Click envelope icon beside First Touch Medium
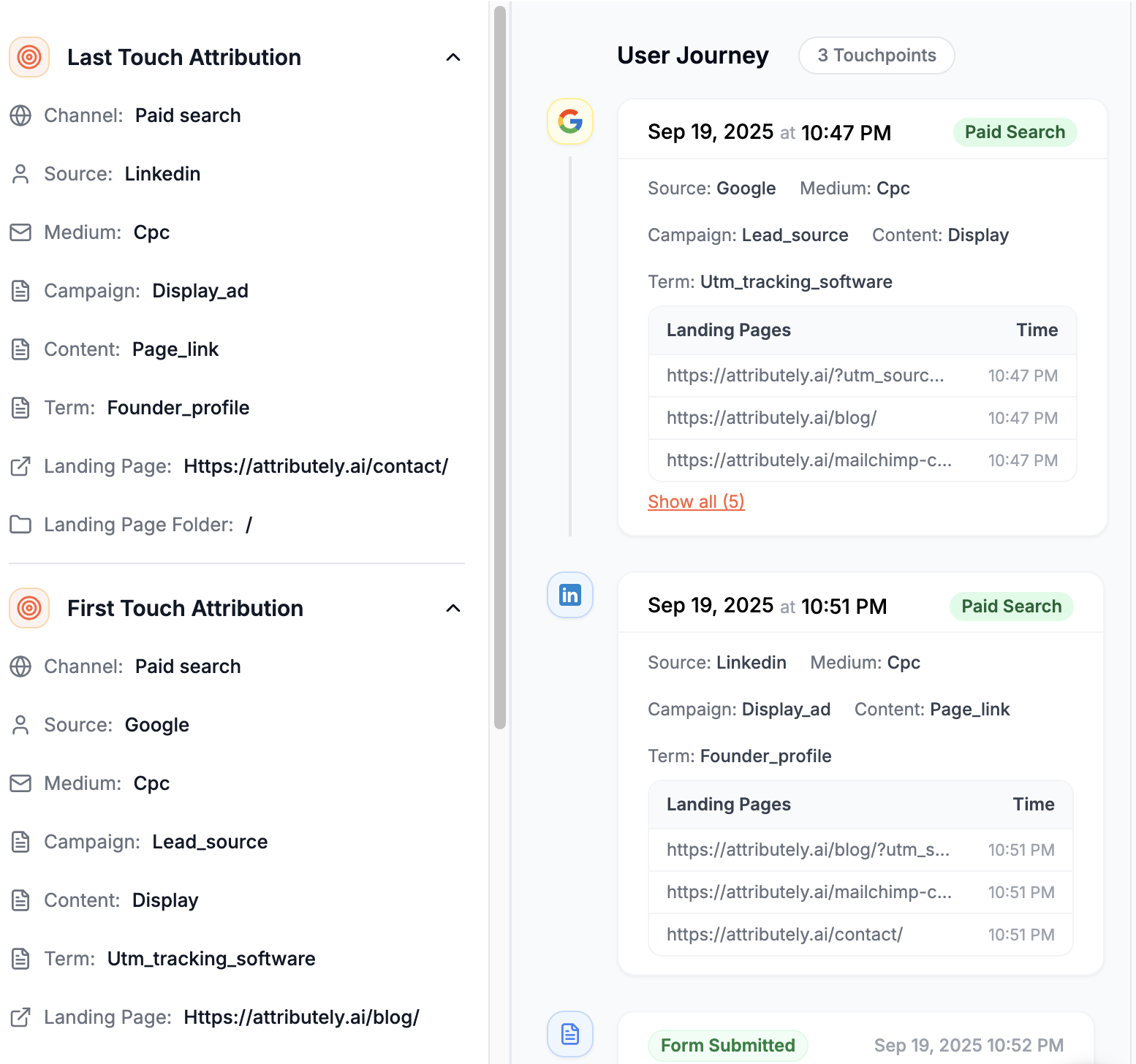Viewport: 1136px width, 1064px height. pyautogui.click(x=20, y=783)
